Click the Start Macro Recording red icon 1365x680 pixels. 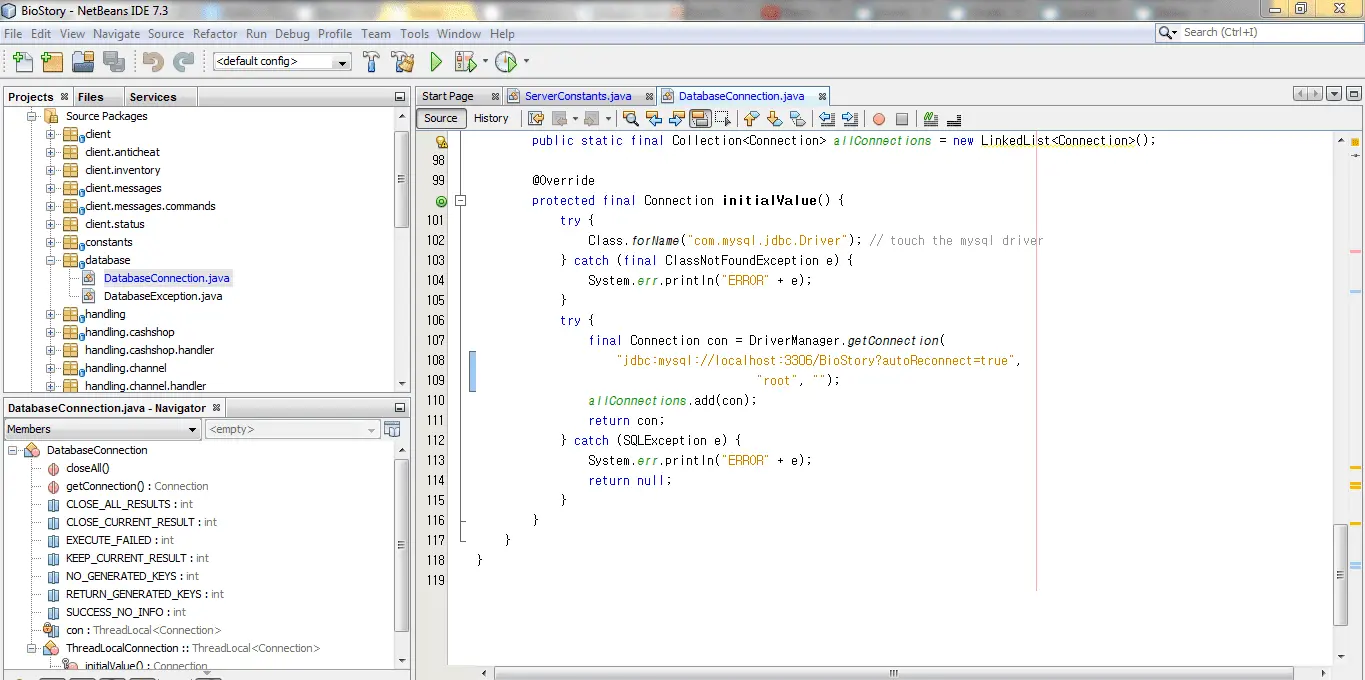878,119
